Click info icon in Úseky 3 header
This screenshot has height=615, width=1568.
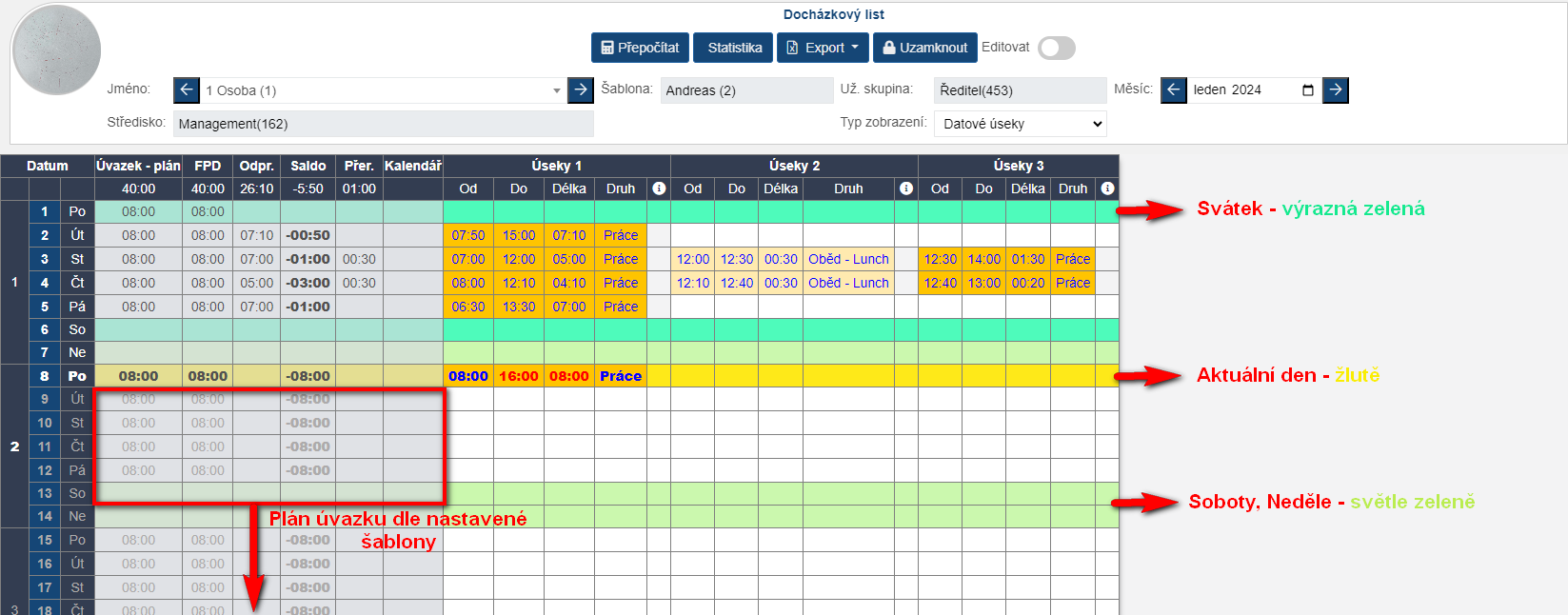click(x=1107, y=188)
